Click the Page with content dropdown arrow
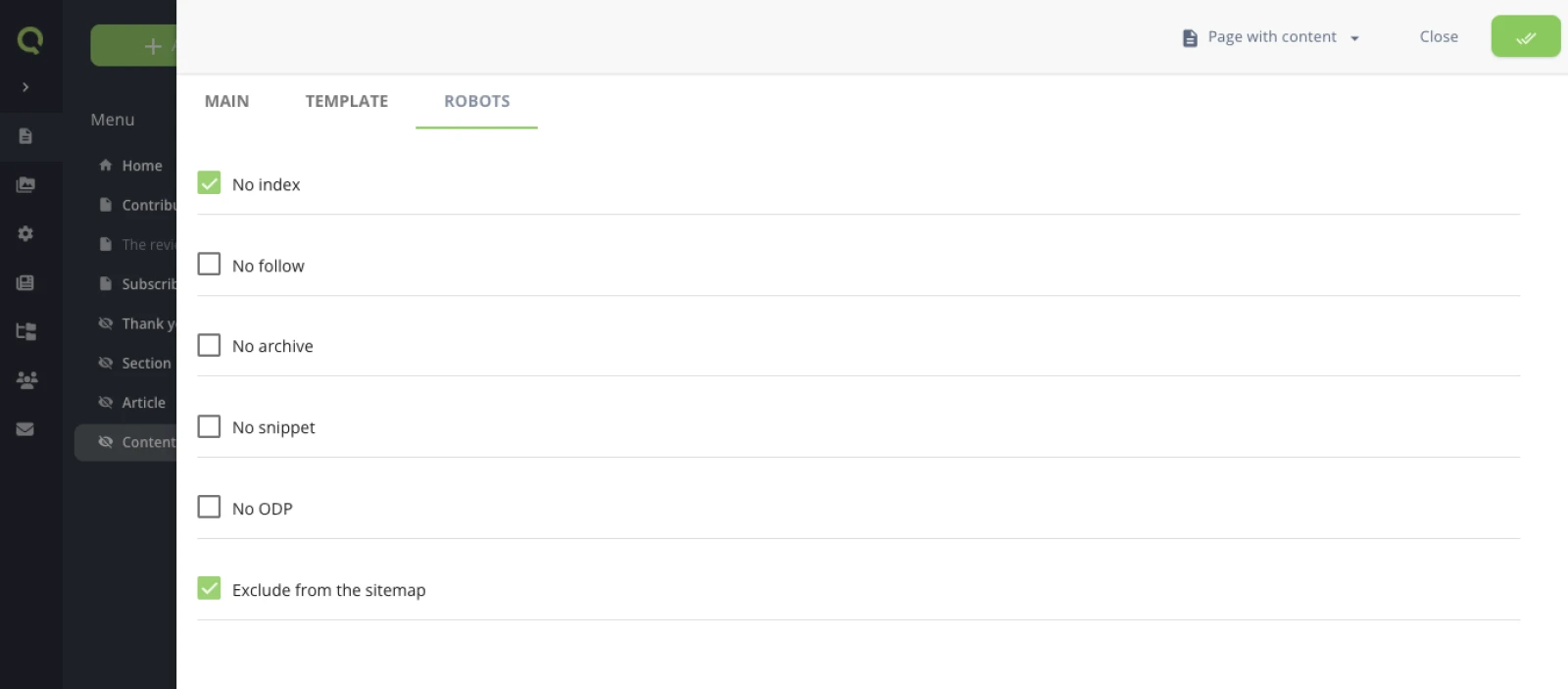1568x689 pixels. coord(1354,38)
